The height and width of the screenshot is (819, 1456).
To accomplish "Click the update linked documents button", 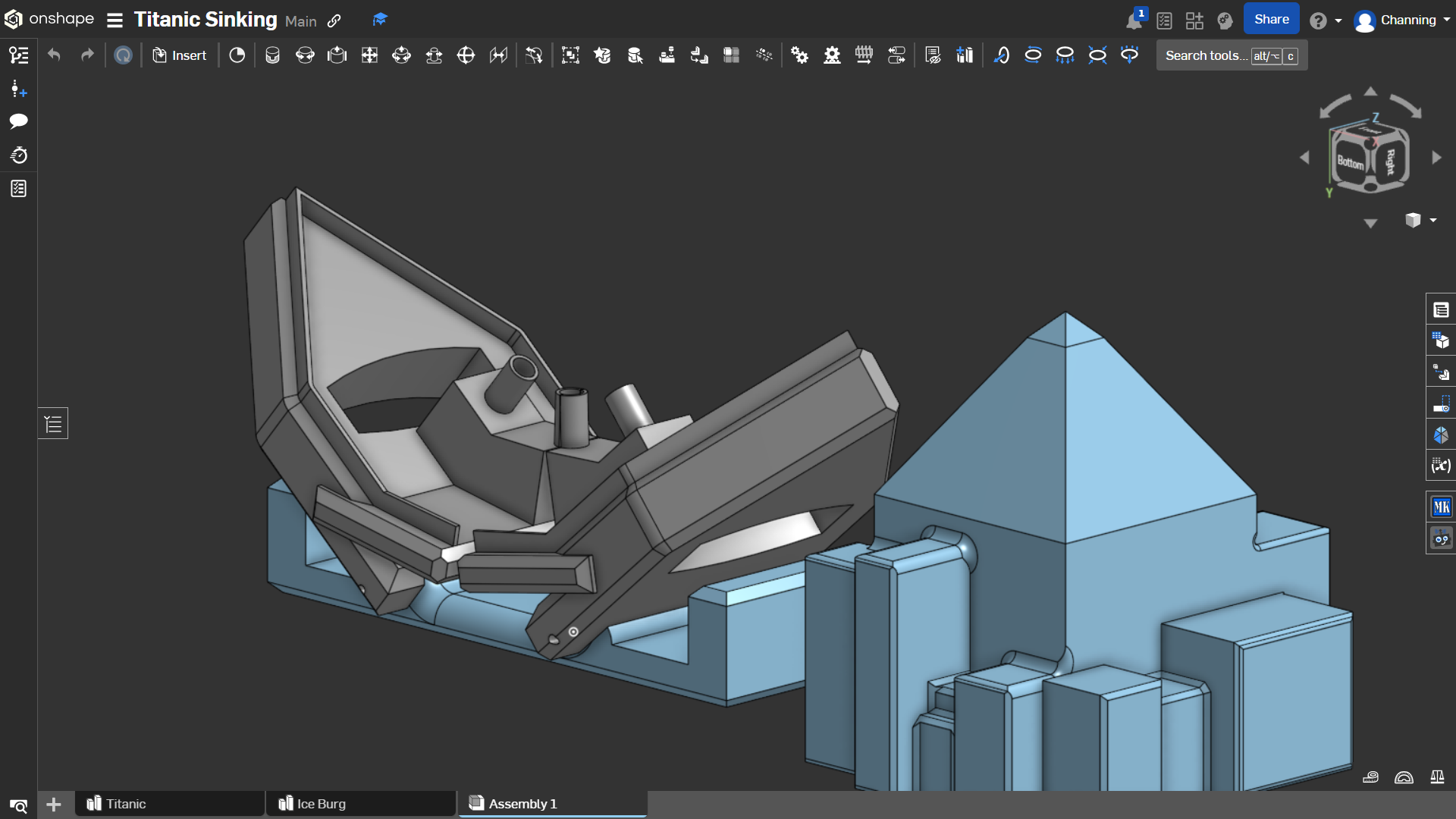I will click(123, 55).
